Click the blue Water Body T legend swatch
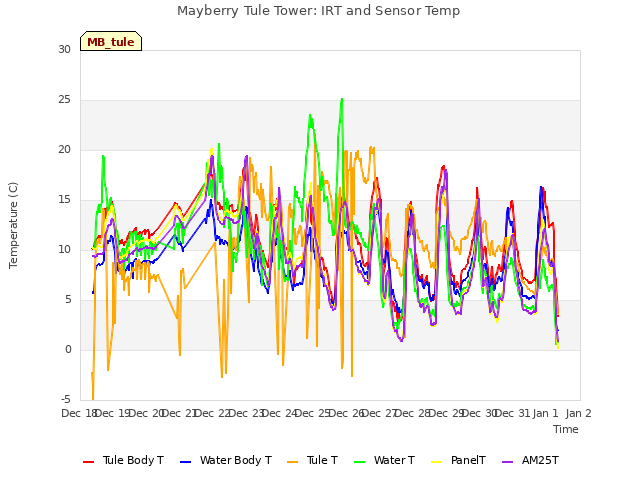The image size is (640, 480). click(186, 462)
